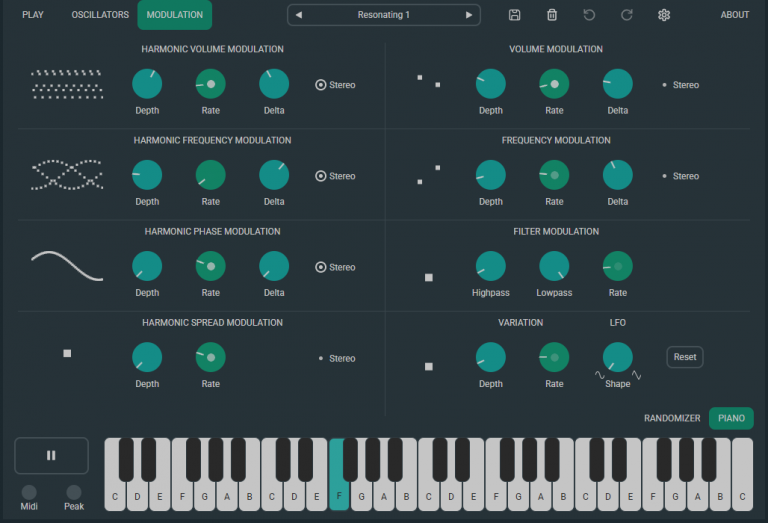Select the next preset with right arrow
Viewport: 768px width, 523px height.
pyautogui.click(x=469, y=15)
